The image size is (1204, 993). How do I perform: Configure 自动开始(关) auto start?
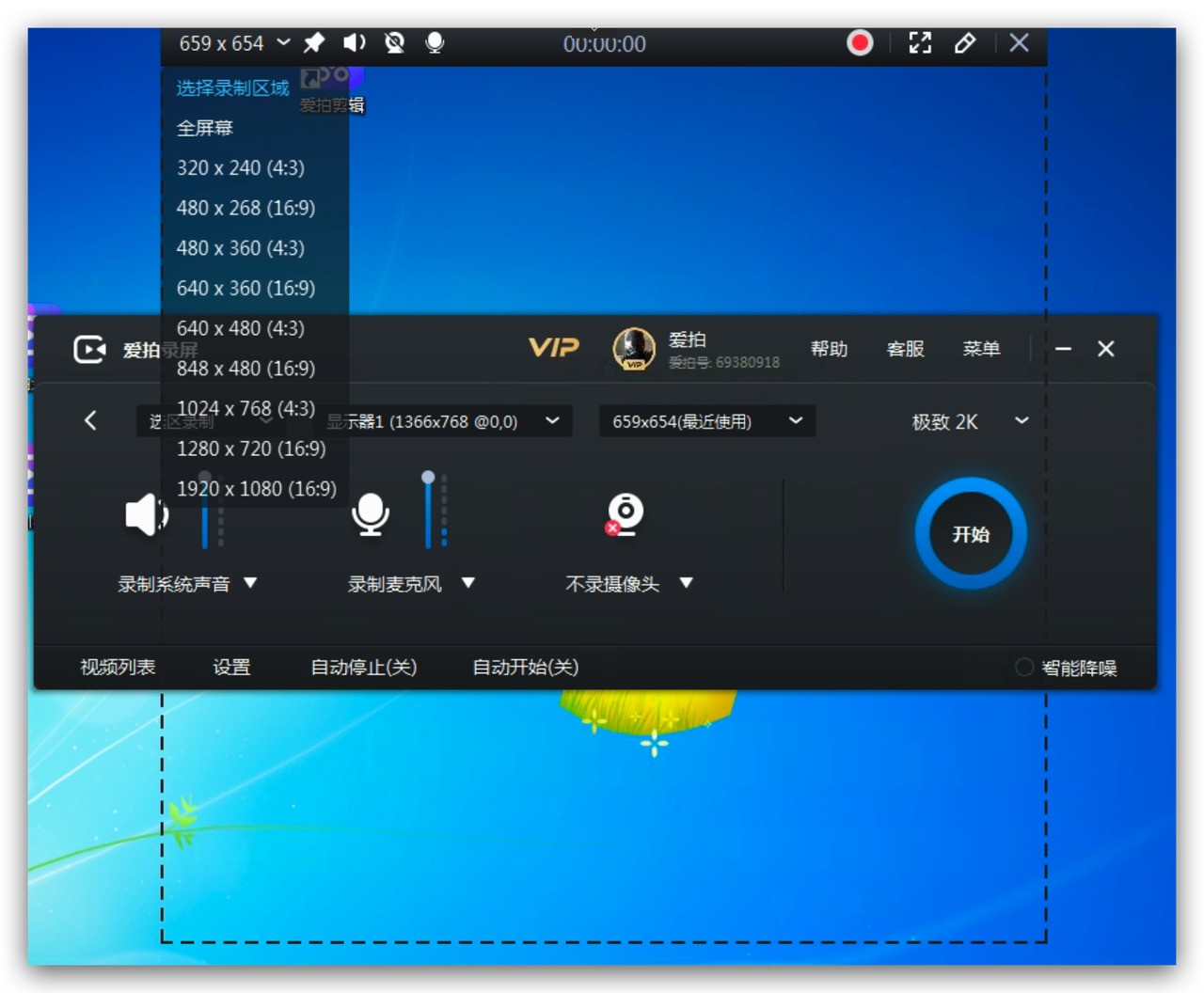[525, 668]
